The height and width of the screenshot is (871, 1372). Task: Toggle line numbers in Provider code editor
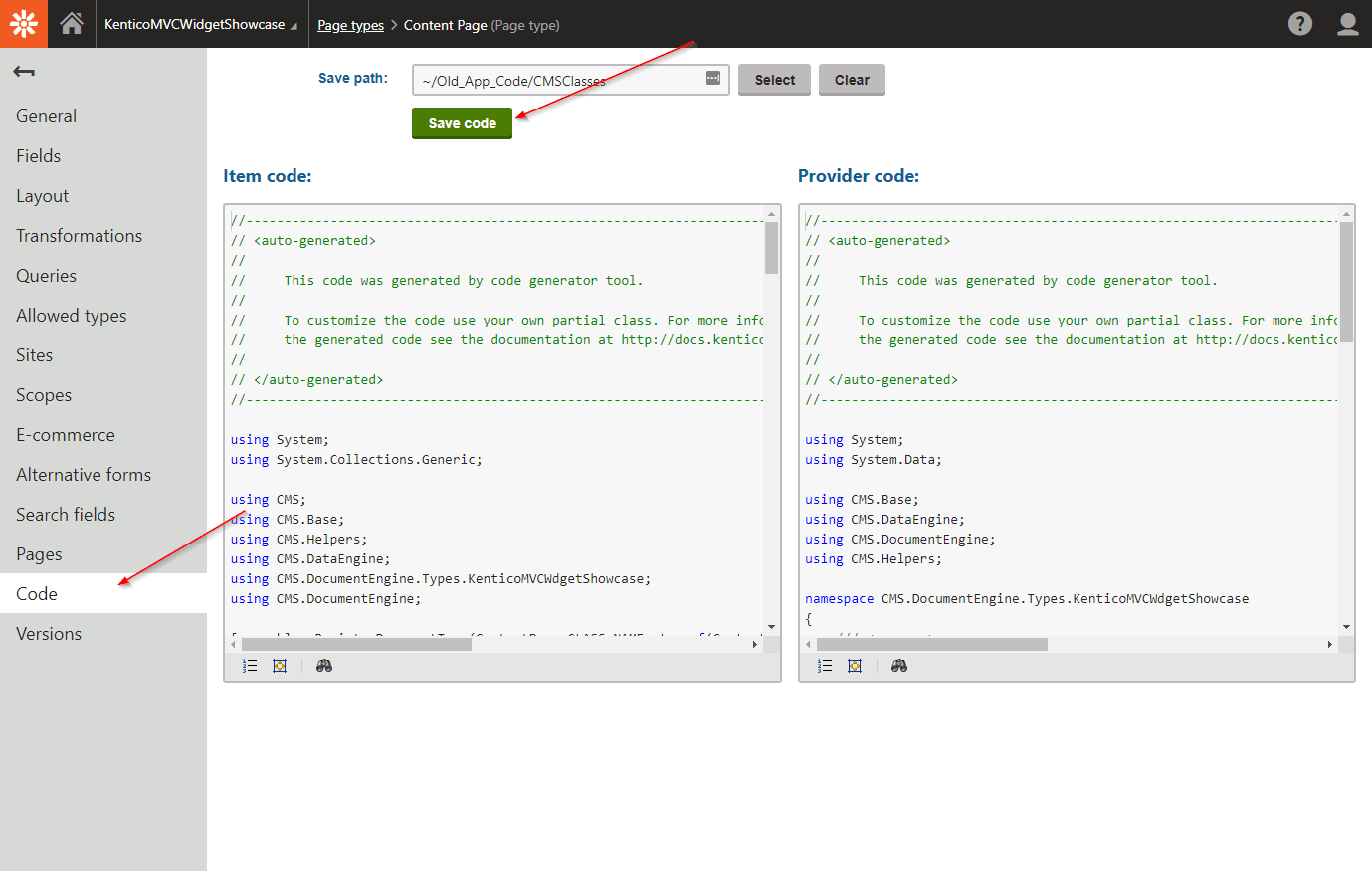click(825, 666)
